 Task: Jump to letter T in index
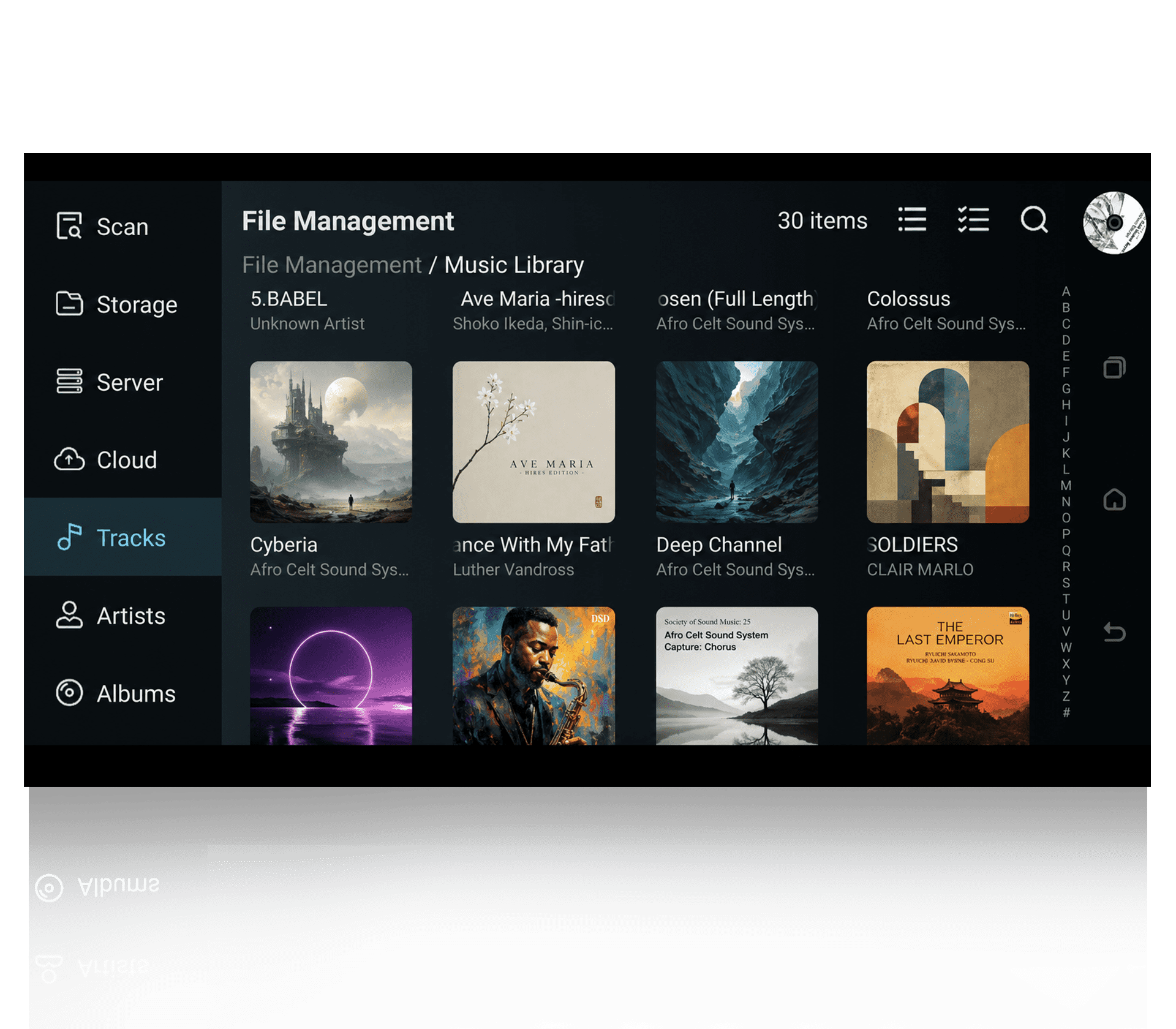click(x=1066, y=598)
